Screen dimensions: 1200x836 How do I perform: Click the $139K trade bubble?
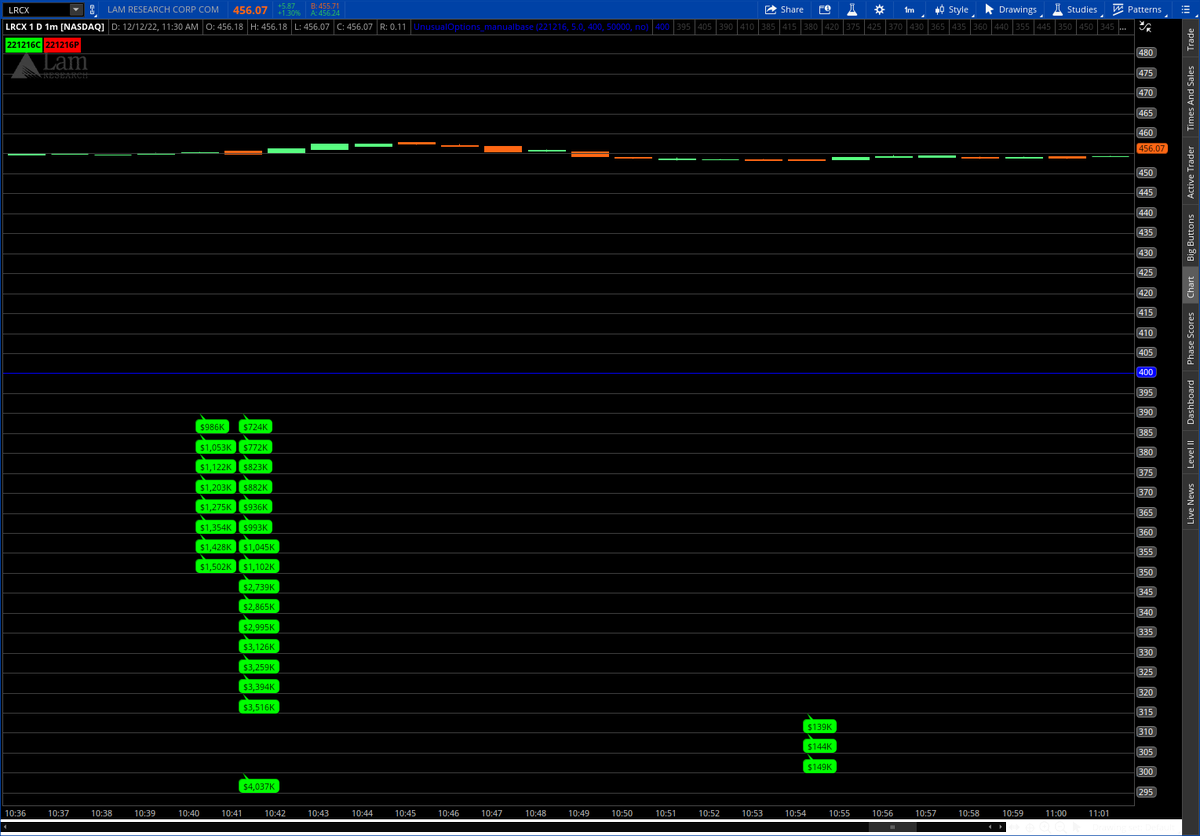pos(820,727)
